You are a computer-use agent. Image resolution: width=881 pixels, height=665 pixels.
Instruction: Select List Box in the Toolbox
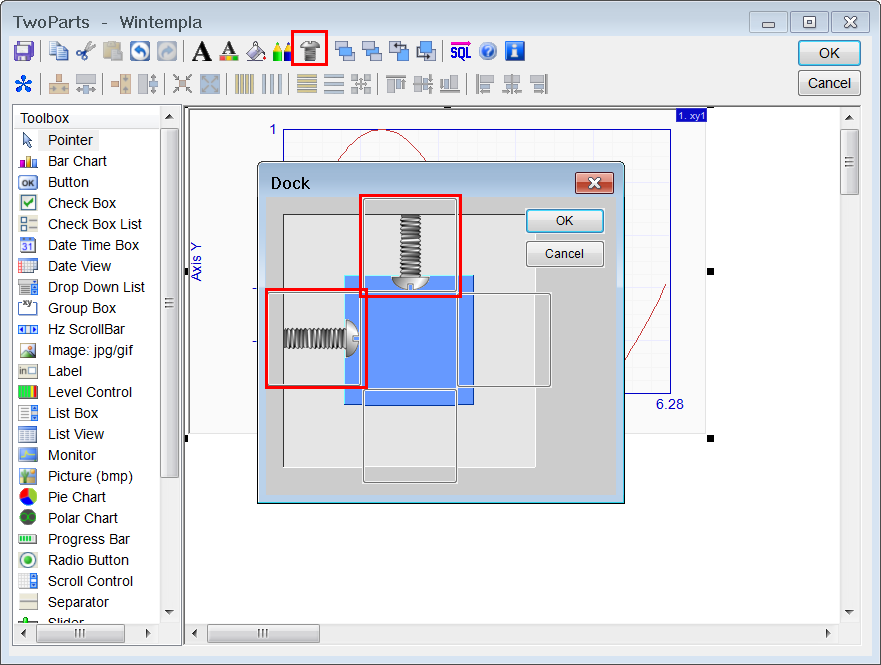coord(72,413)
